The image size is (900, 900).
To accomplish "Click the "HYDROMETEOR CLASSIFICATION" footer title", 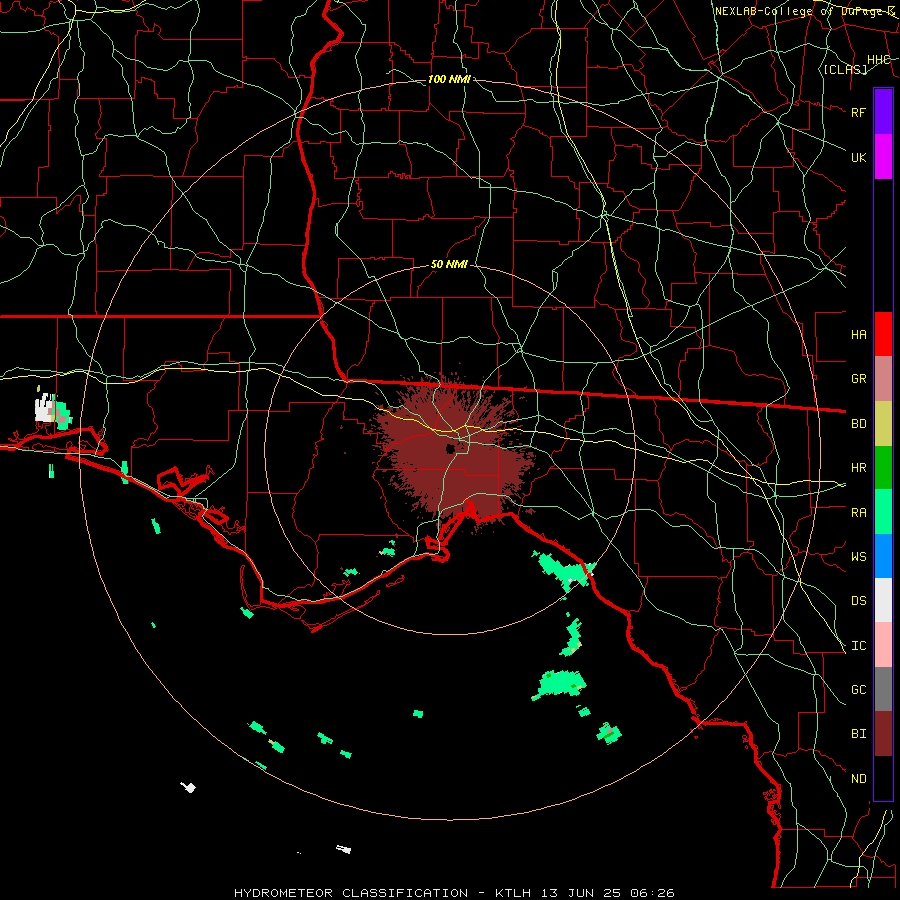I will point(351,893).
